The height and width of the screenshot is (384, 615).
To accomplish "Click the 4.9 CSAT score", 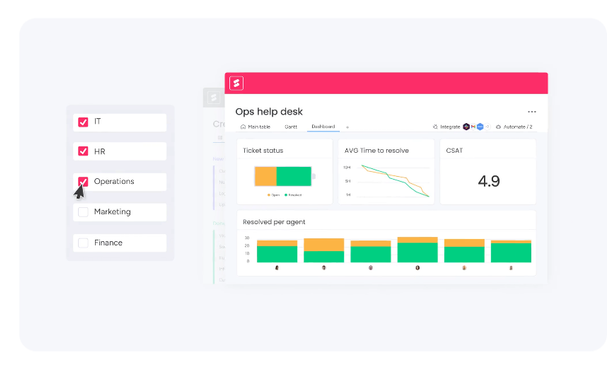I will coord(489,181).
